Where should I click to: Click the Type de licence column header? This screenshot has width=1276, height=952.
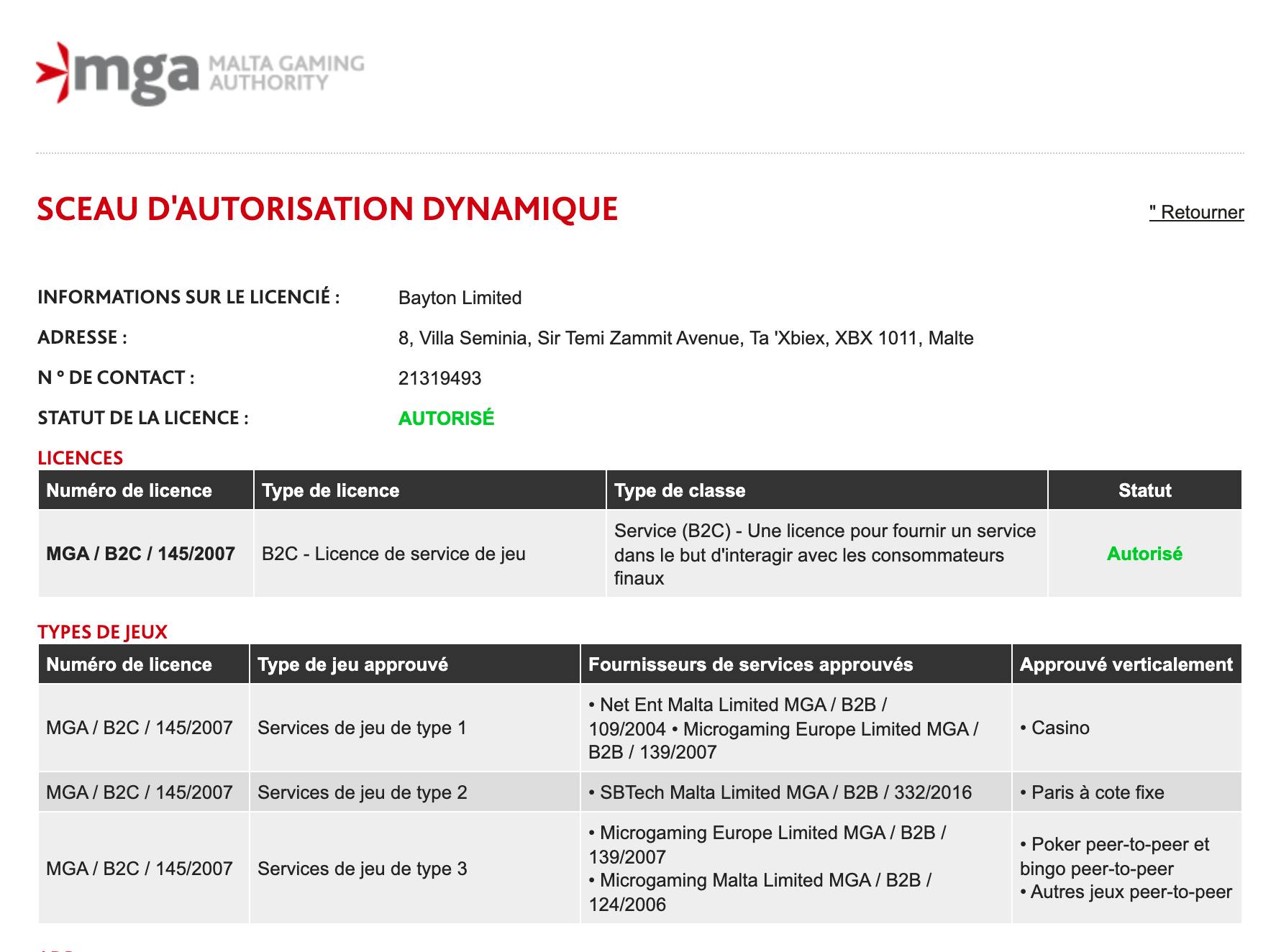430,490
